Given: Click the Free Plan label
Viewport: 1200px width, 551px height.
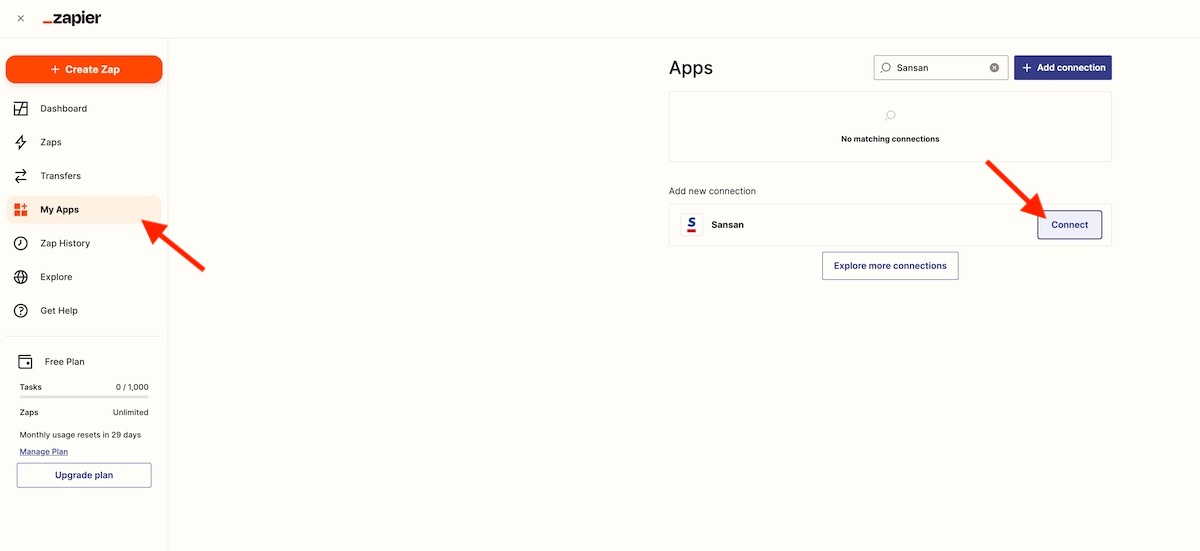Looking at the screenshot, I should (x=65, y=362).
